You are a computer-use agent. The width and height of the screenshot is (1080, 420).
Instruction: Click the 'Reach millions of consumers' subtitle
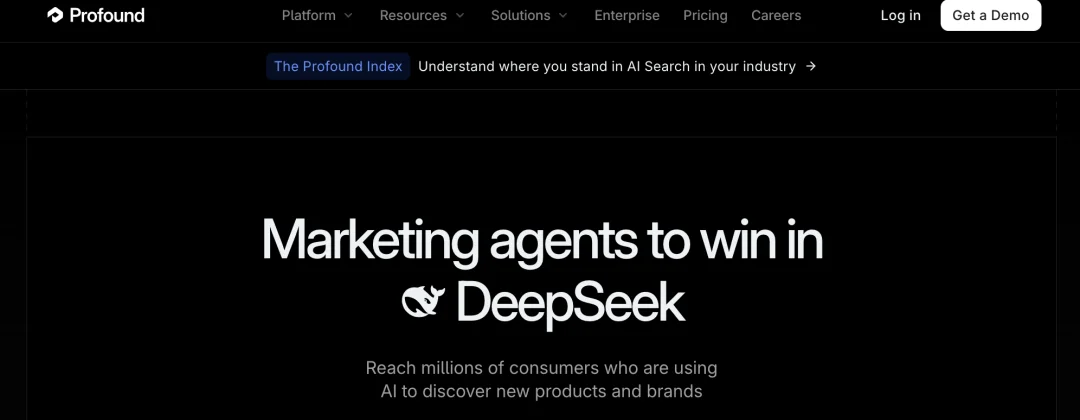click(541, 379)
